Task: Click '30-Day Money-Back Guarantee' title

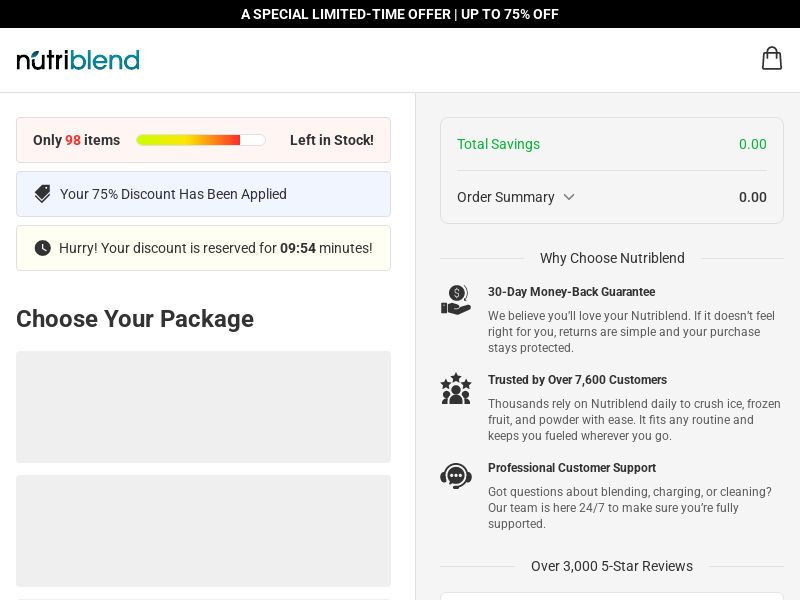Action: tap(571, 292)
